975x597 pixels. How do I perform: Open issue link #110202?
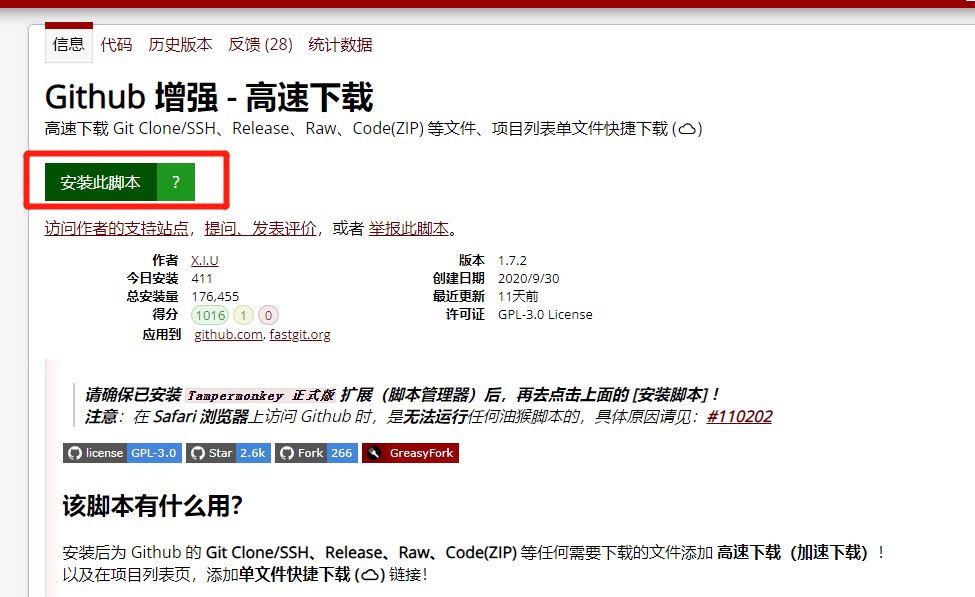[739, 417]
